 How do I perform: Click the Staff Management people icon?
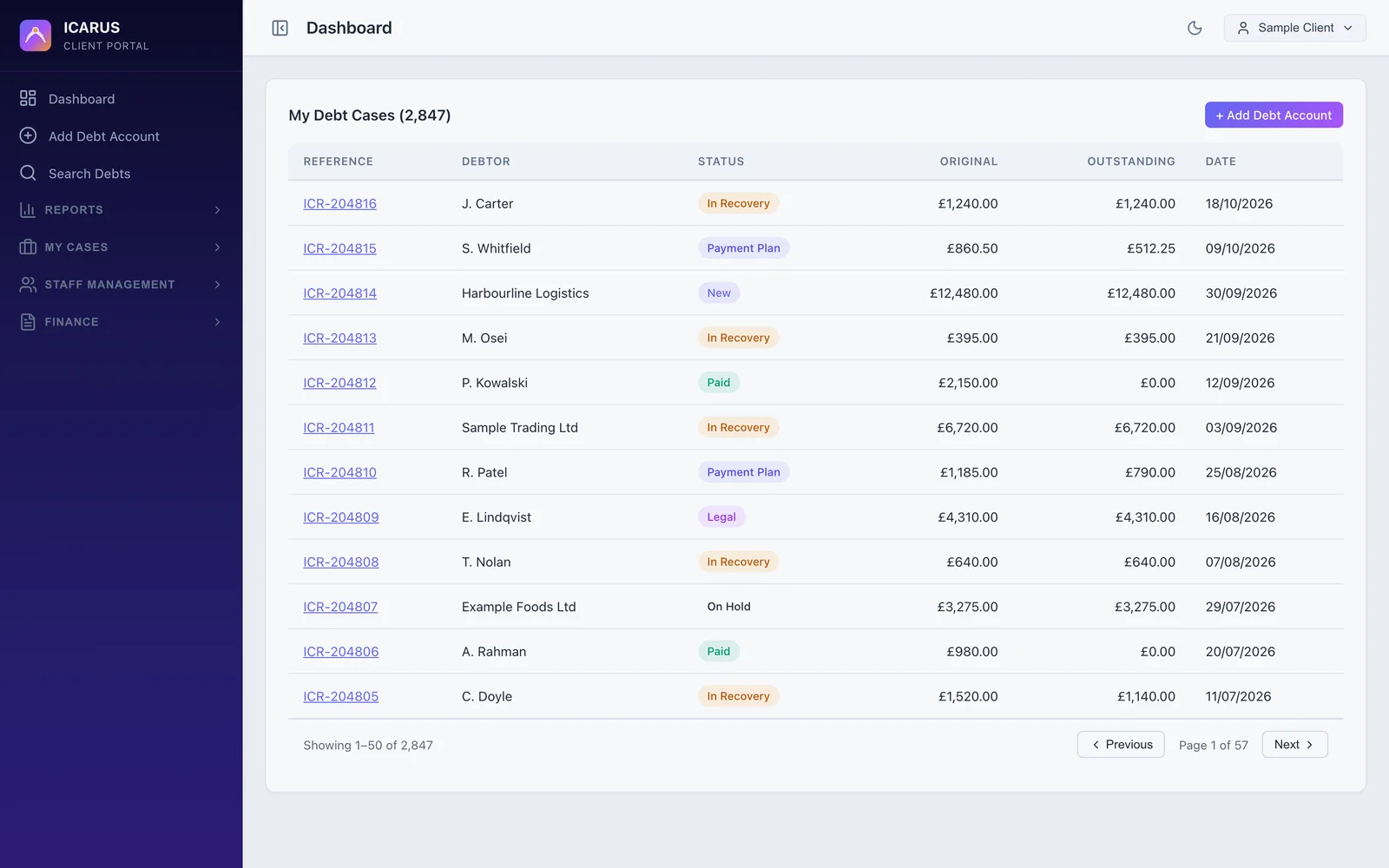(28, 285)
